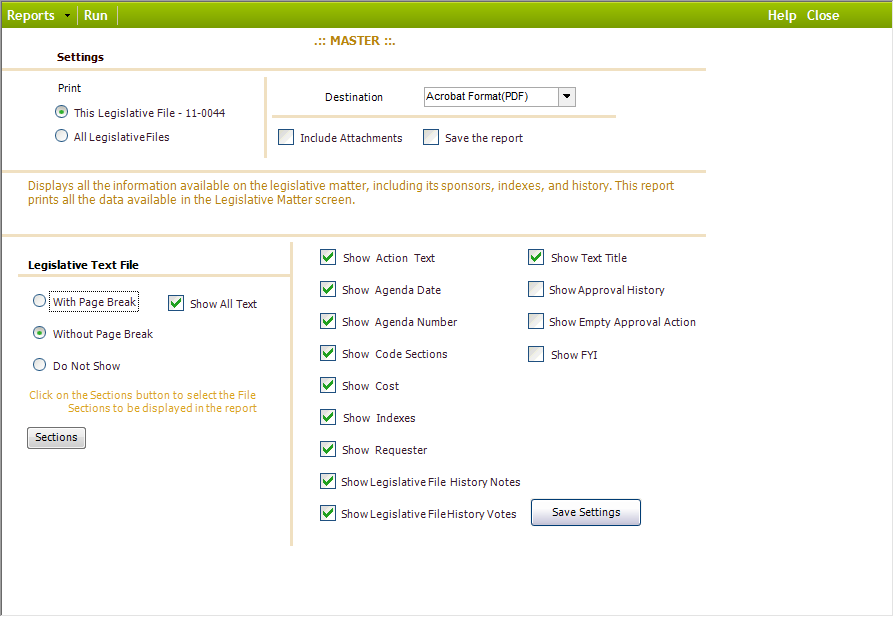894x617 pixels.
Task: Choose With Page Break option
Action: pos(39,301)
